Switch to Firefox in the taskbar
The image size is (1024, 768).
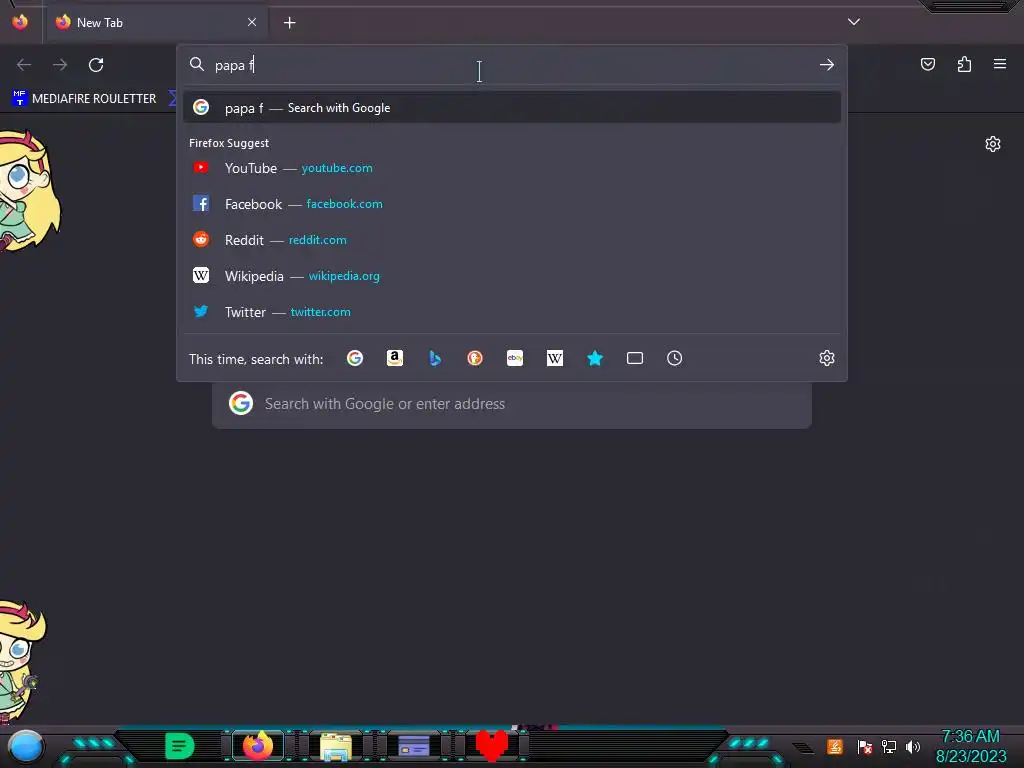(x=258, y=746)
